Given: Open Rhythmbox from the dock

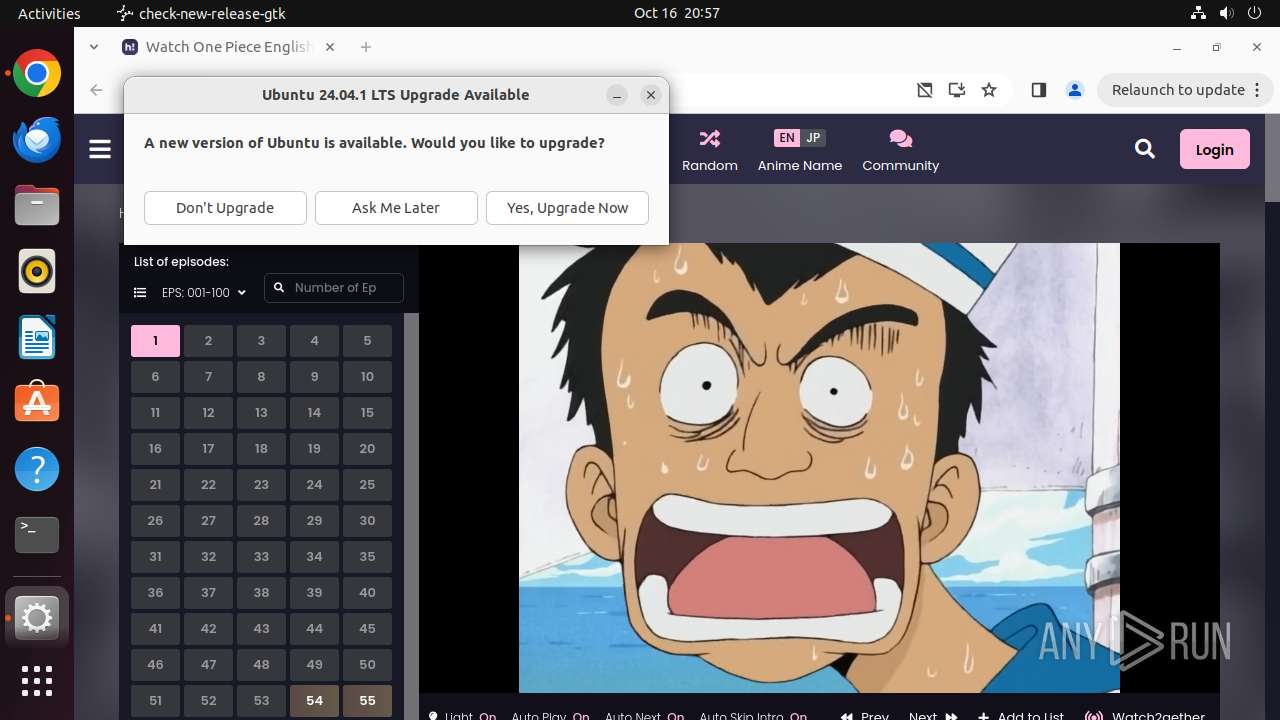Looking at the screenshot, I should point(37,272).
